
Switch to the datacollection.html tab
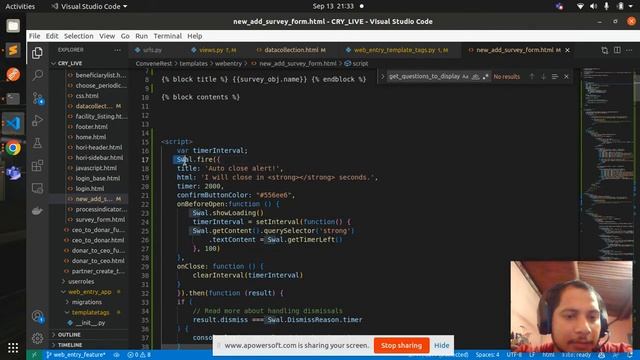(291, 50)
